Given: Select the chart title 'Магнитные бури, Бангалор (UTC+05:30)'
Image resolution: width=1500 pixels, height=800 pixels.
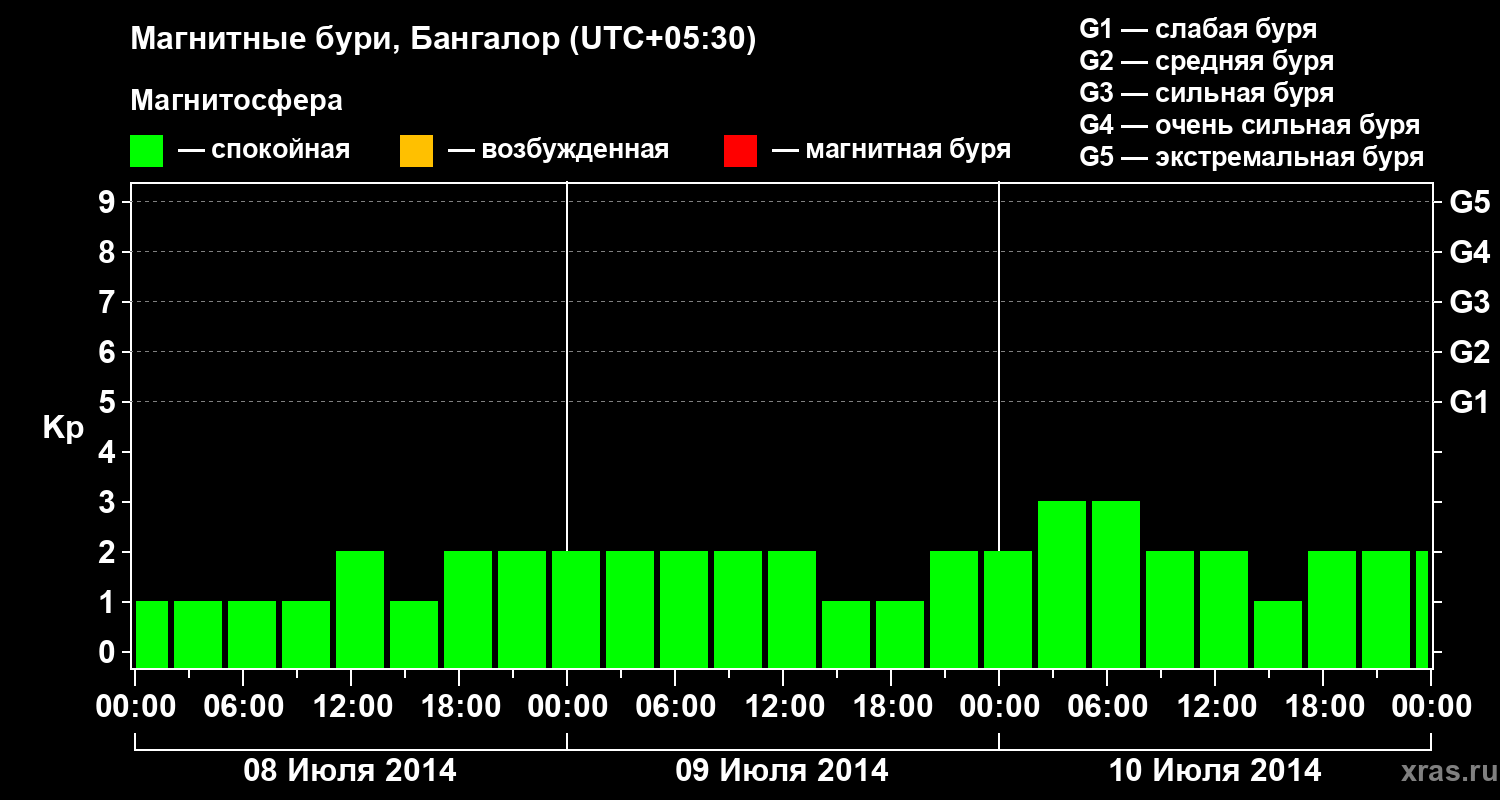Looking at the screenshot, I should pyautogui.click(x=443, y=40).
